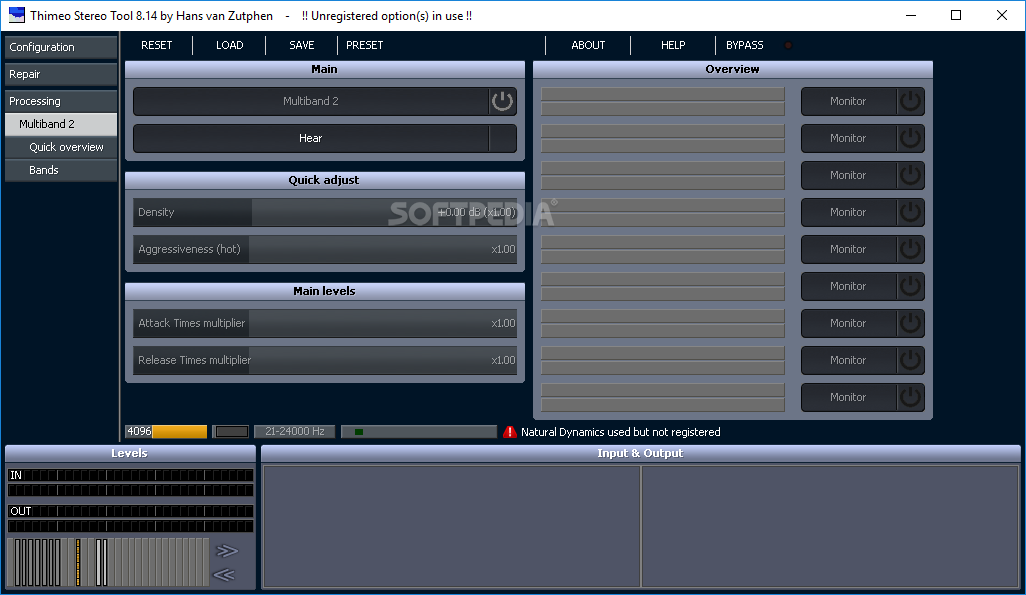This screenshot has width=1026, height=595.
Task: Click the first Overview meter bar
Action: [663, 101]
